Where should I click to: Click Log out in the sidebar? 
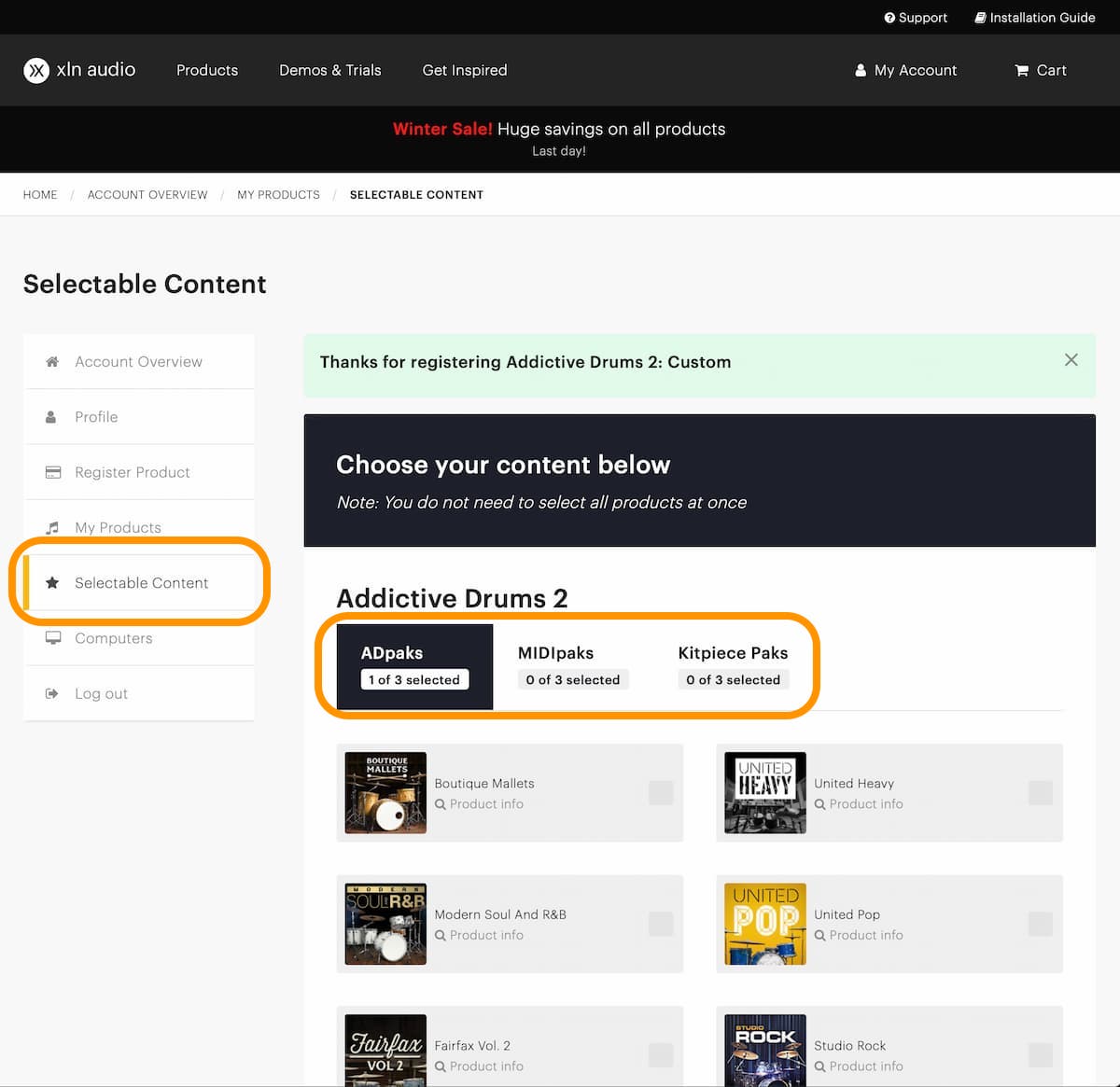(x=139, y=693)
